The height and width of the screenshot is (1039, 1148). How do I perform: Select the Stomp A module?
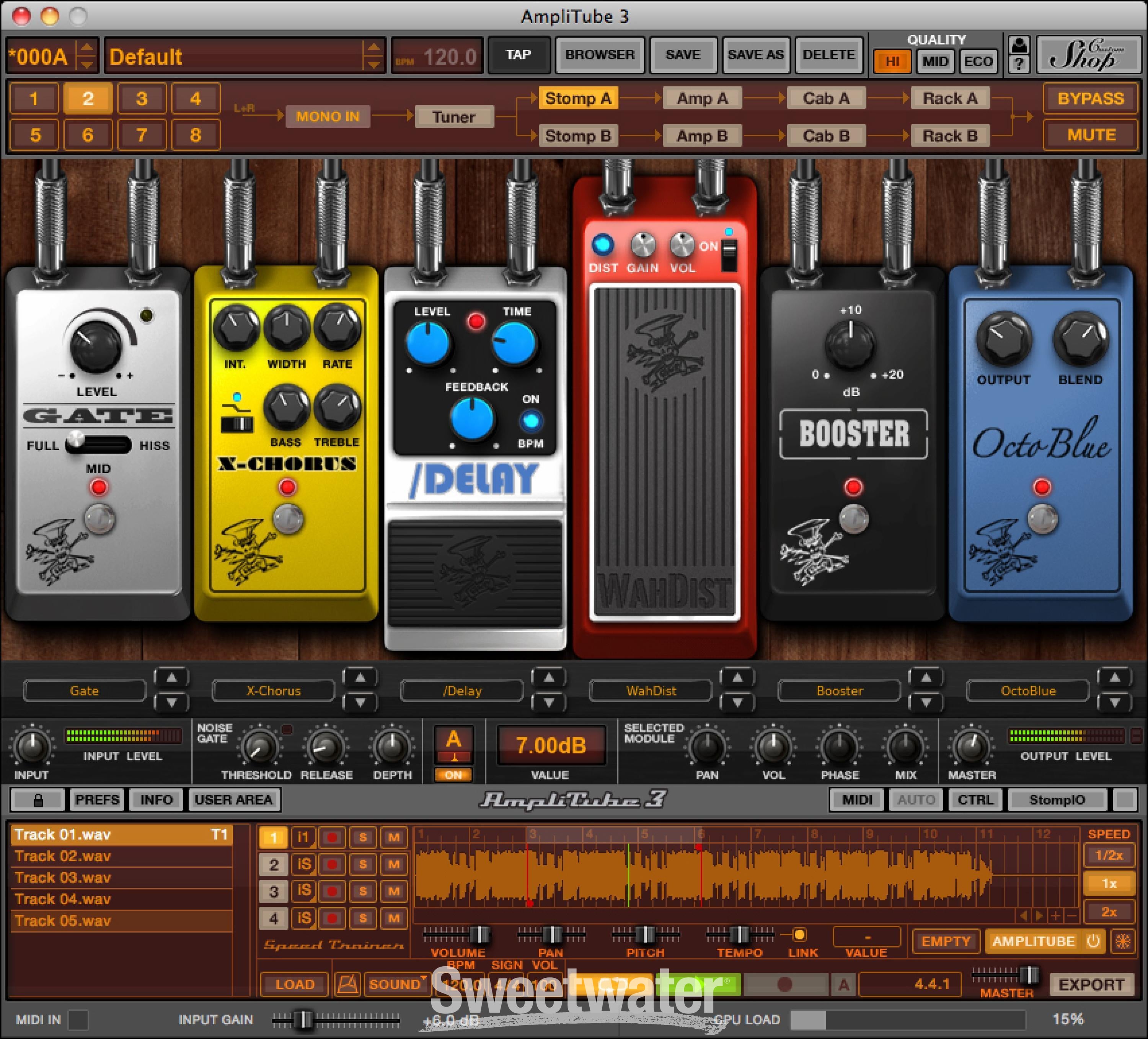pyautogui.click(x=578, y=98)
